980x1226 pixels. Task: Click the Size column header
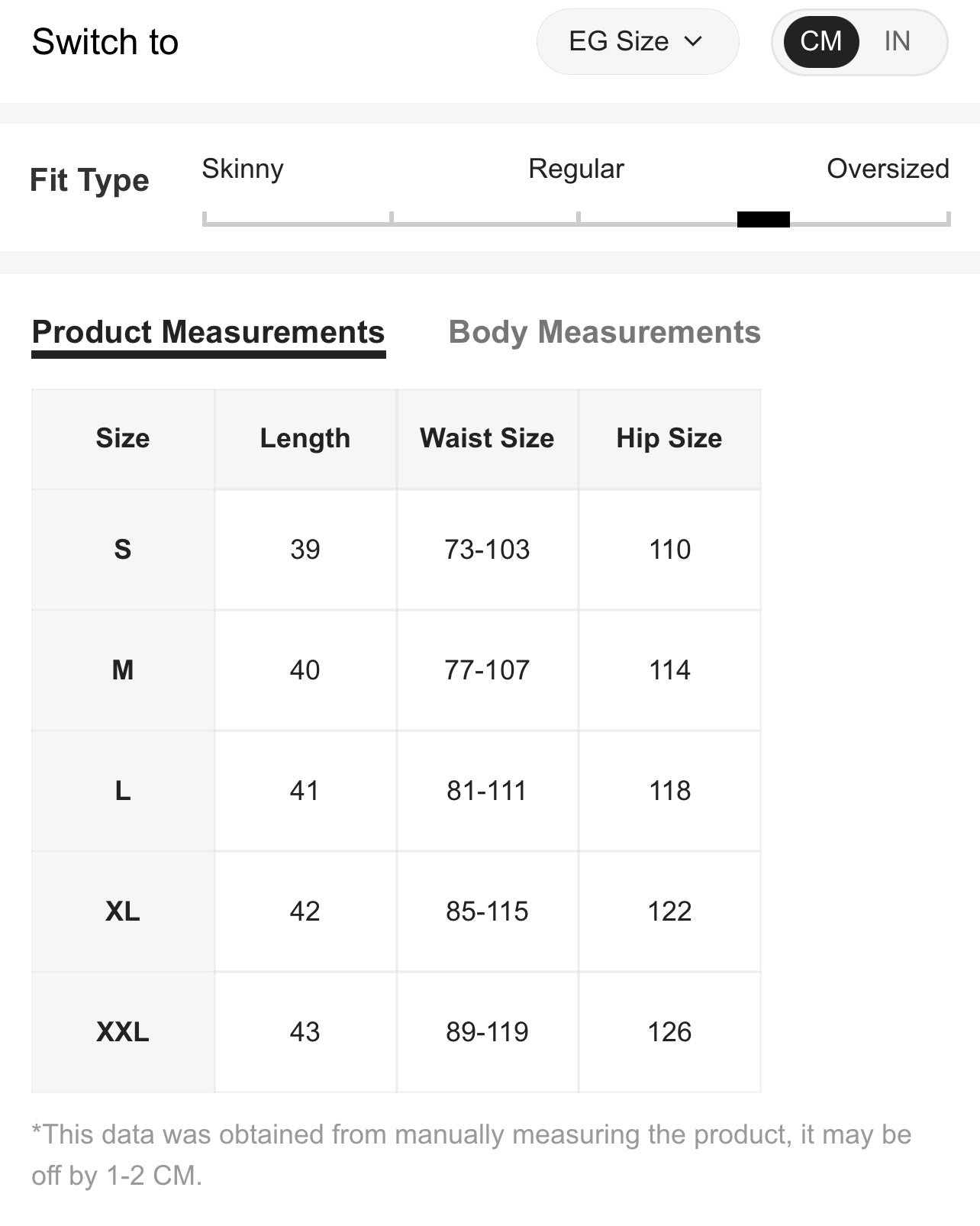(123, 439)
